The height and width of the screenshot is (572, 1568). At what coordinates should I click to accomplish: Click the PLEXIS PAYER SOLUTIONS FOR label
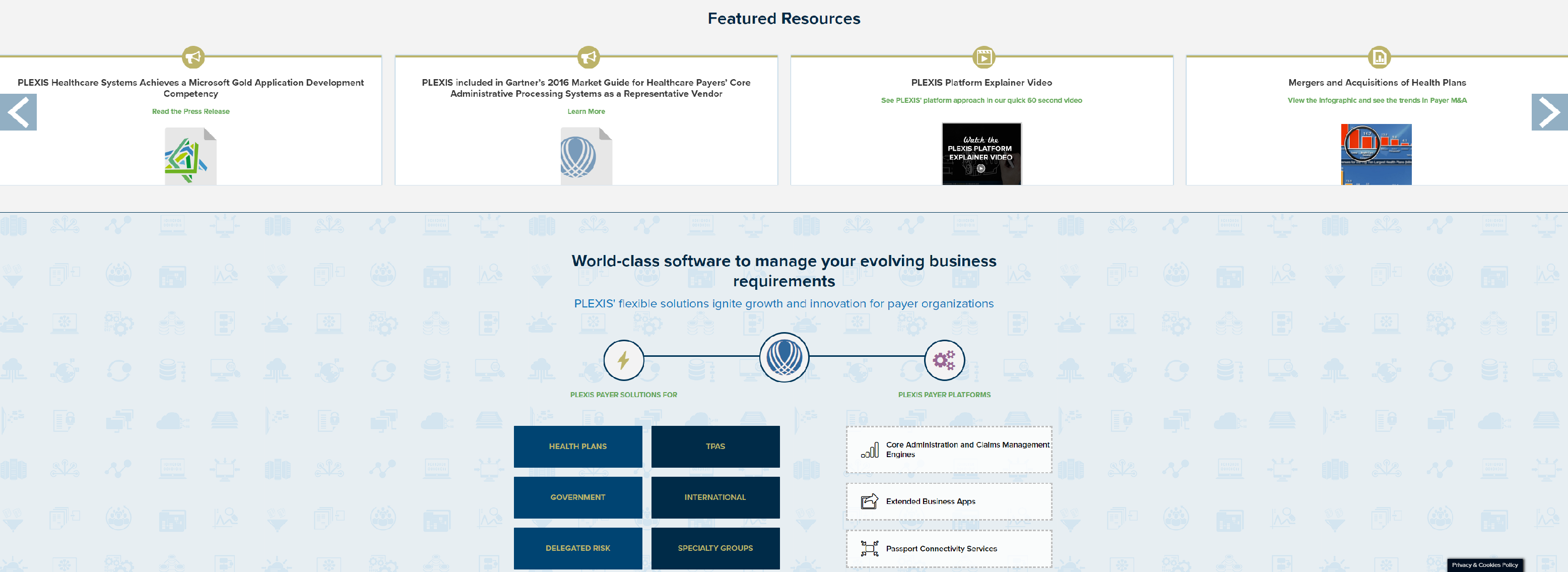pos(623,395)
